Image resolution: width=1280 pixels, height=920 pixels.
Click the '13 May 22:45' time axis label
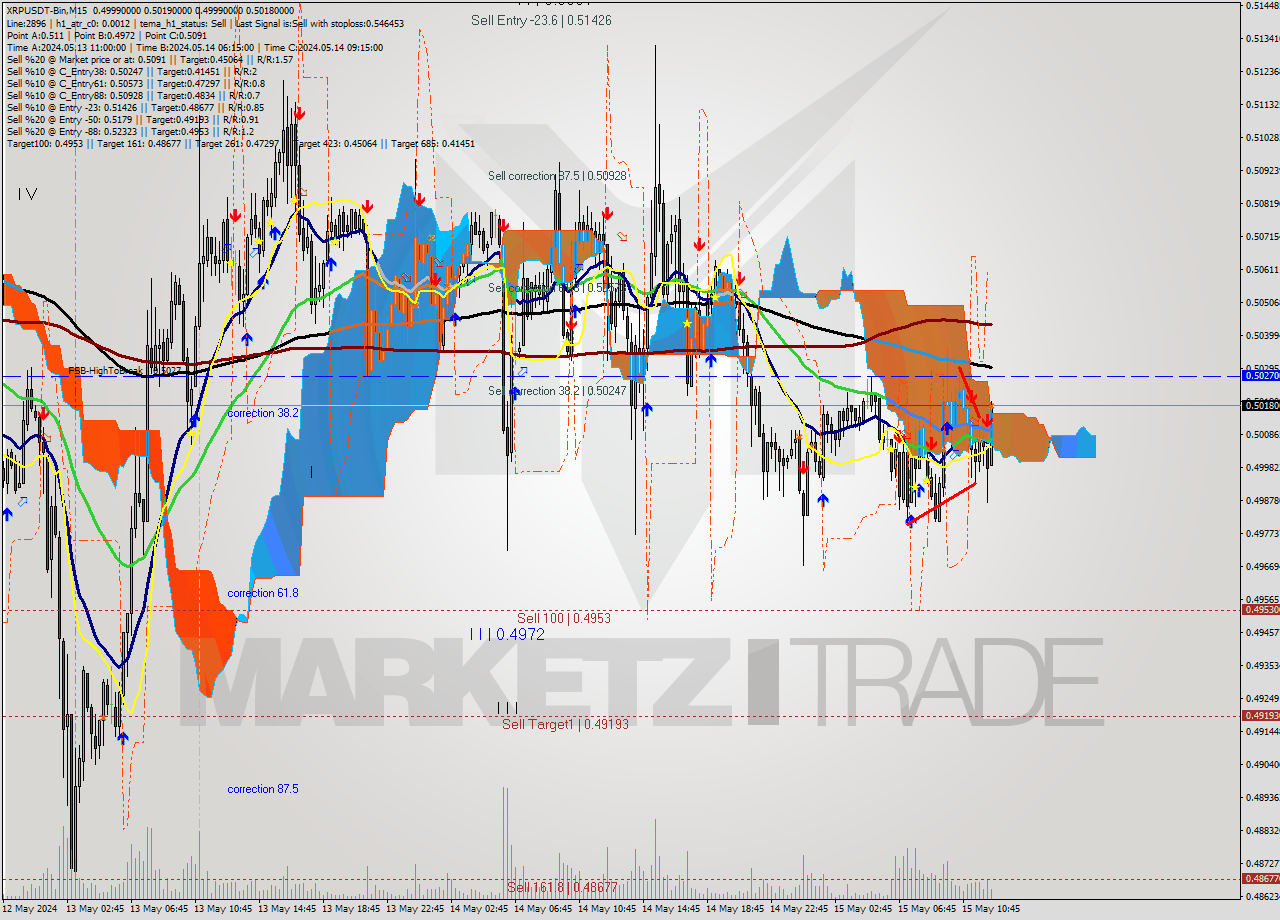[x=415, y=909]
